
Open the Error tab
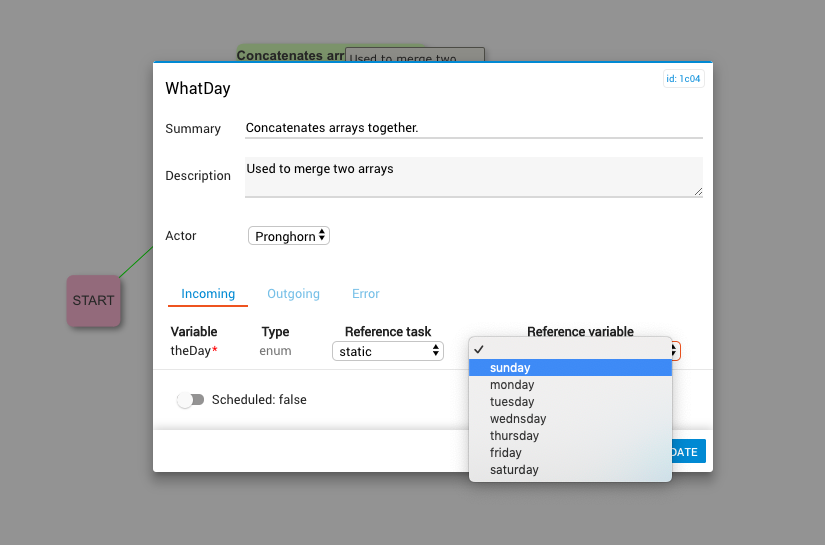[x=365, y=294]
